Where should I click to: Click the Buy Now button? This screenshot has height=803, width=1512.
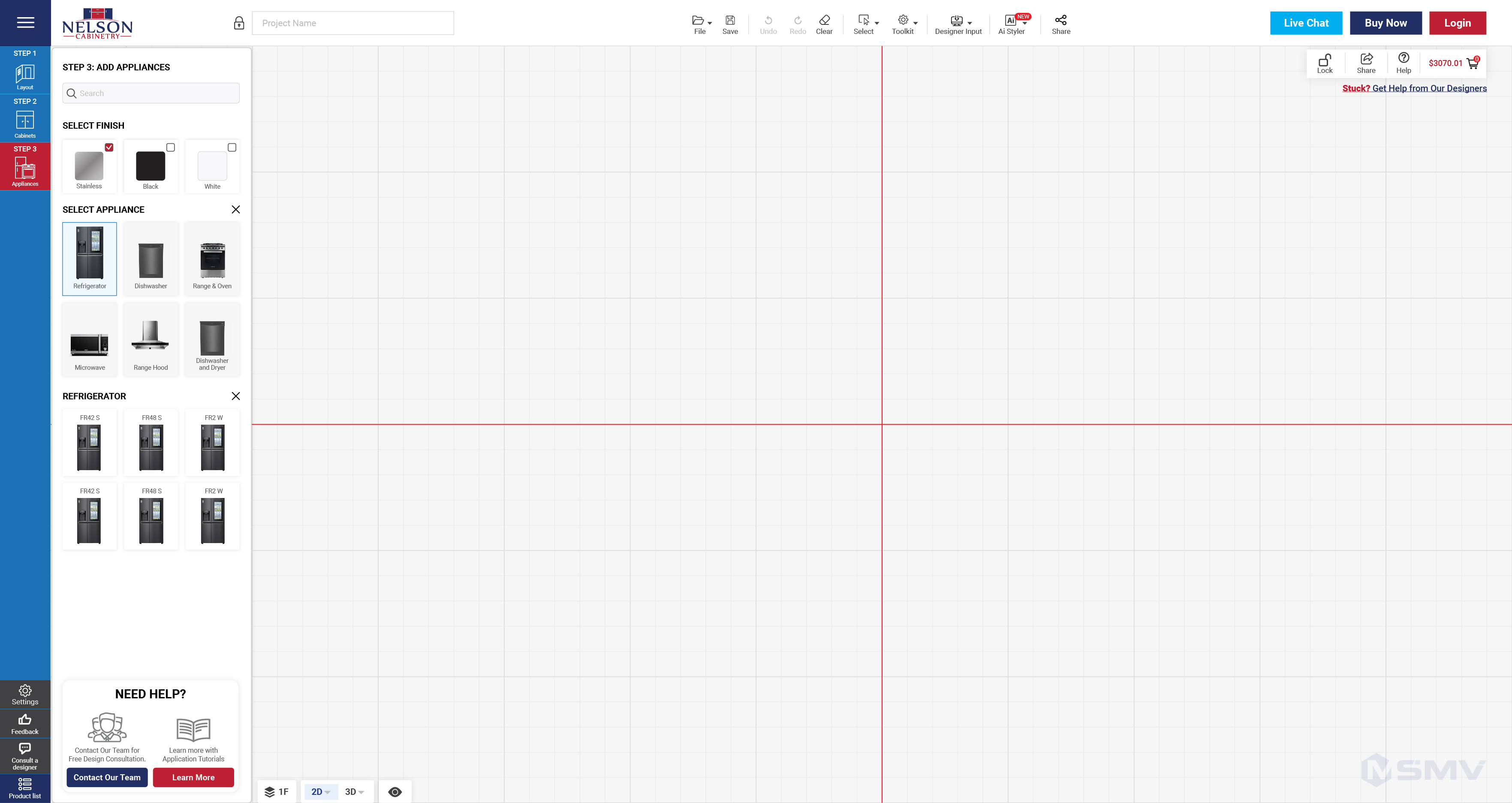click(1385, 23)
